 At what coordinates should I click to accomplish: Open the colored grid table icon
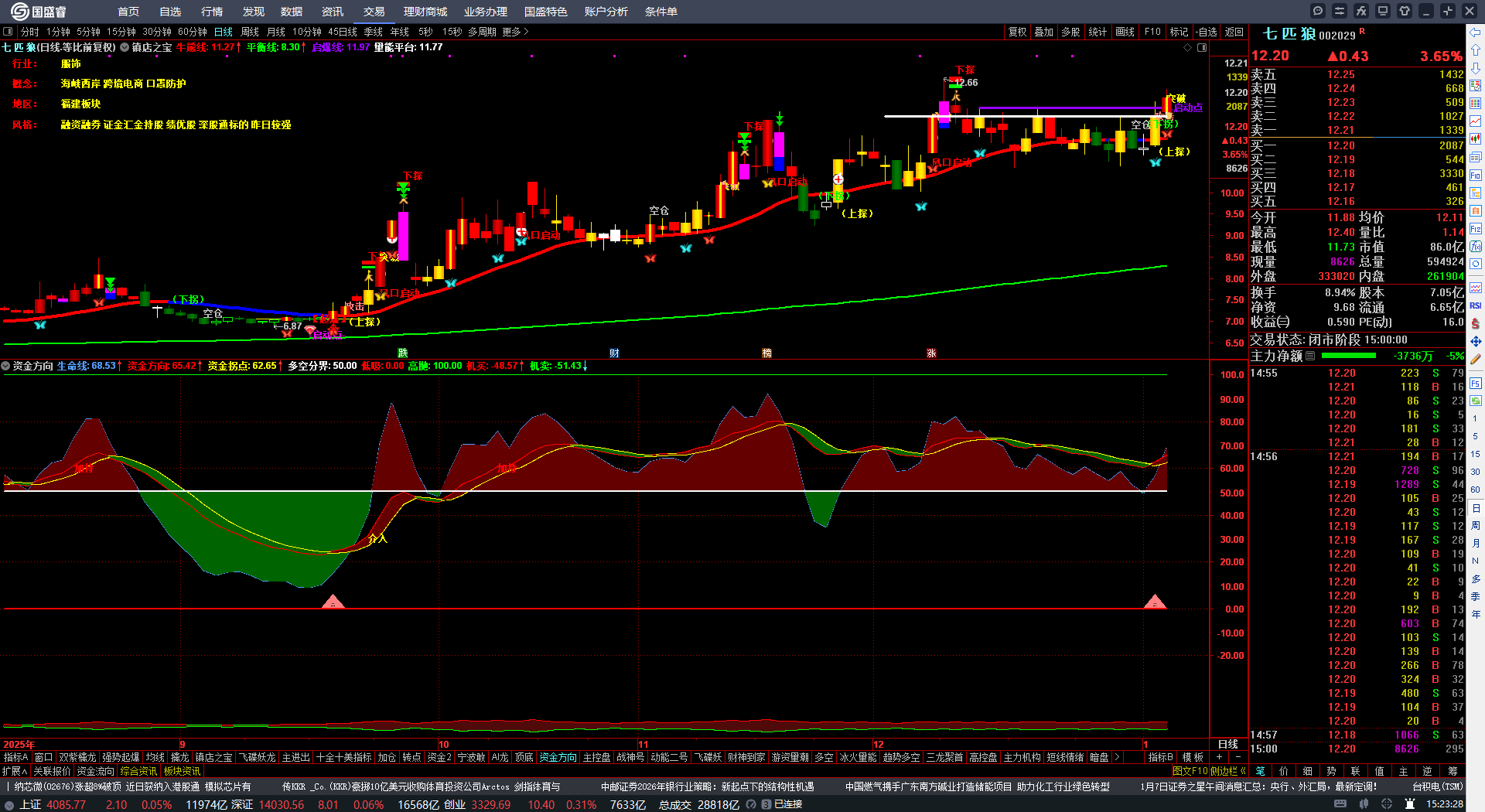(1476, 104)
